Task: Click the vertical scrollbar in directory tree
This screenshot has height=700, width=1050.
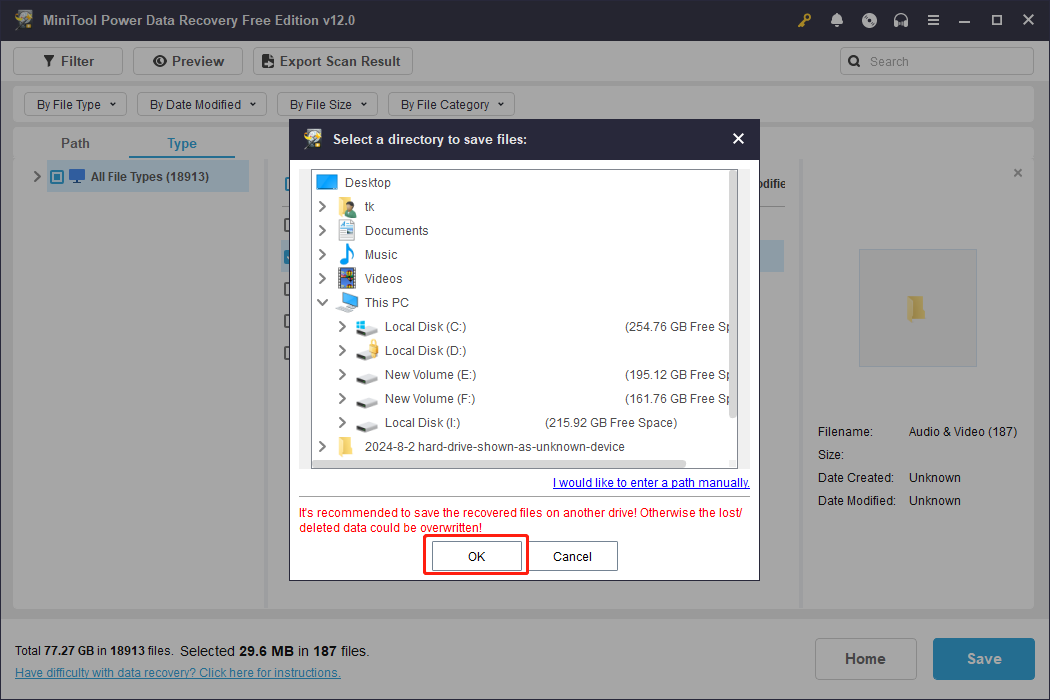Action: tap(733, 295)
